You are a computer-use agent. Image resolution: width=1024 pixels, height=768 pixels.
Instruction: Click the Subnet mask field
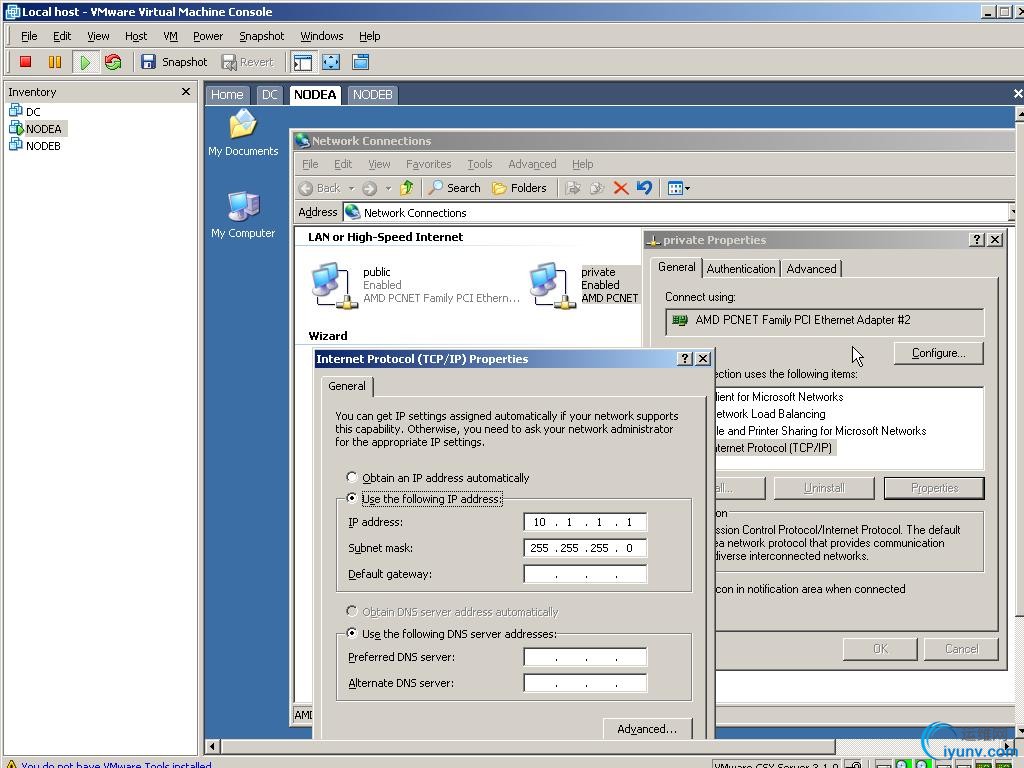[585, 548]
